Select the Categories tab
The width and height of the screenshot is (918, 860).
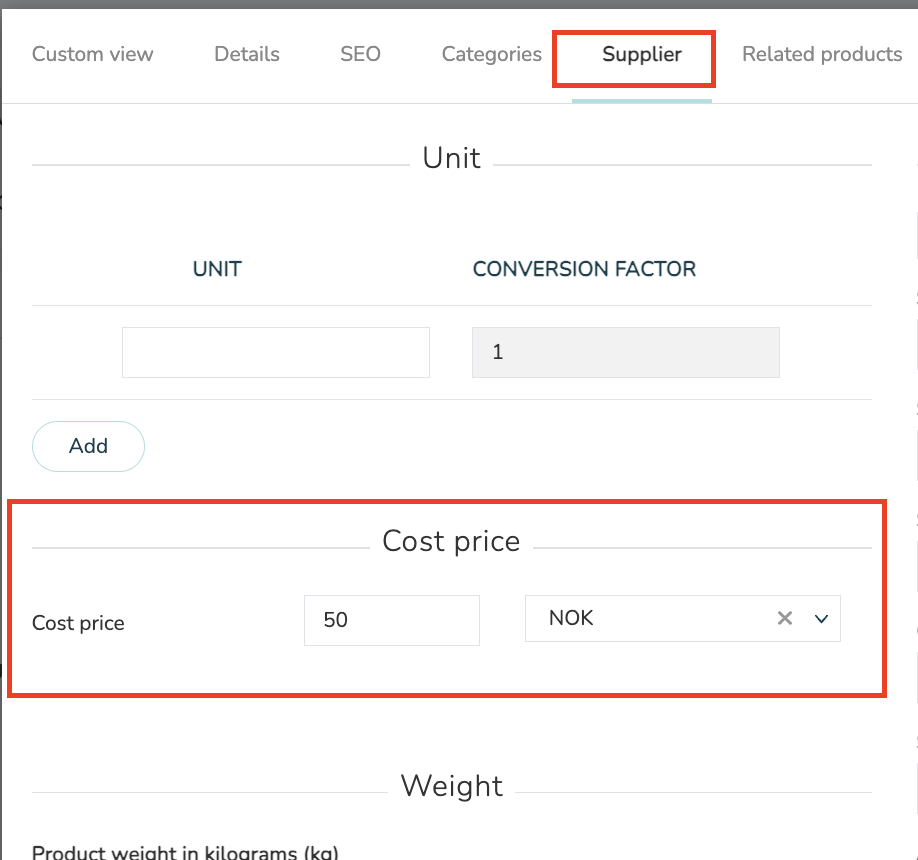tap(492, 54)
